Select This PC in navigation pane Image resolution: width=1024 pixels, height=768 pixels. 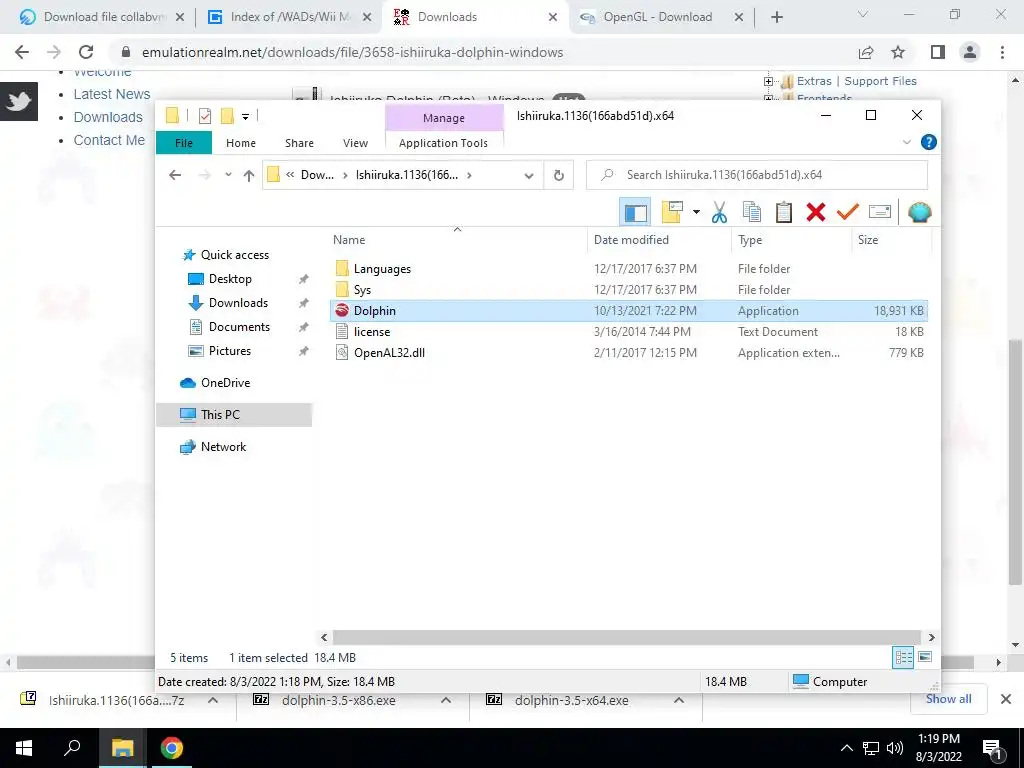click(x=234, y=415)
